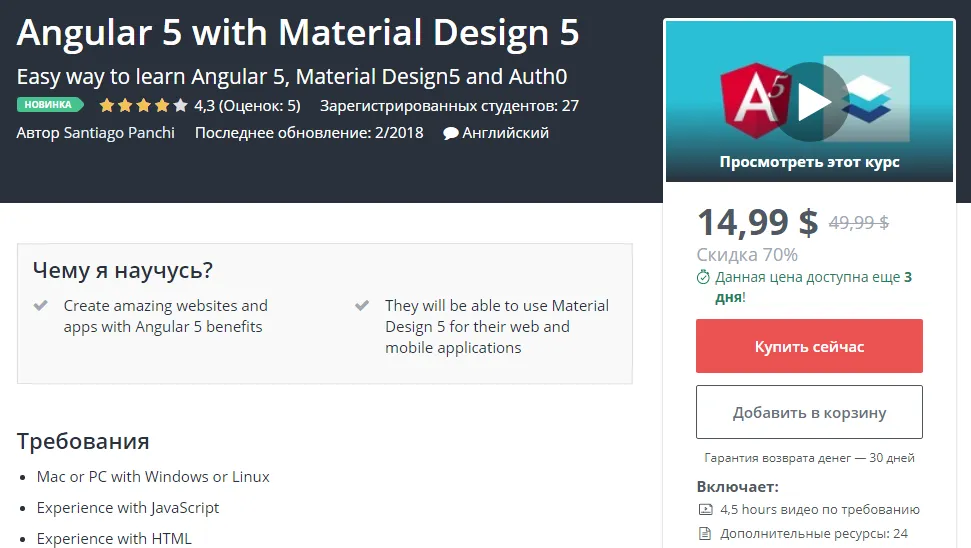This screenshot has height=548, width=971.
Task: Click the video icon beside 4,5 hours
Action: 704,509
